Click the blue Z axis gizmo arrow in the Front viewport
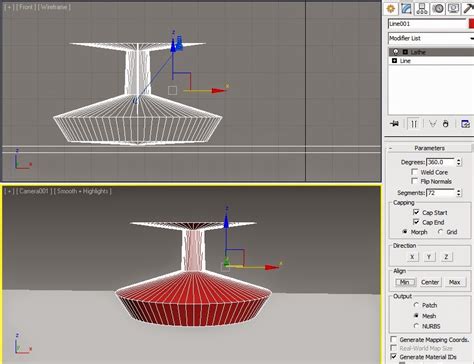The width and height of the screenshot is (474, 364). point(173,45)
